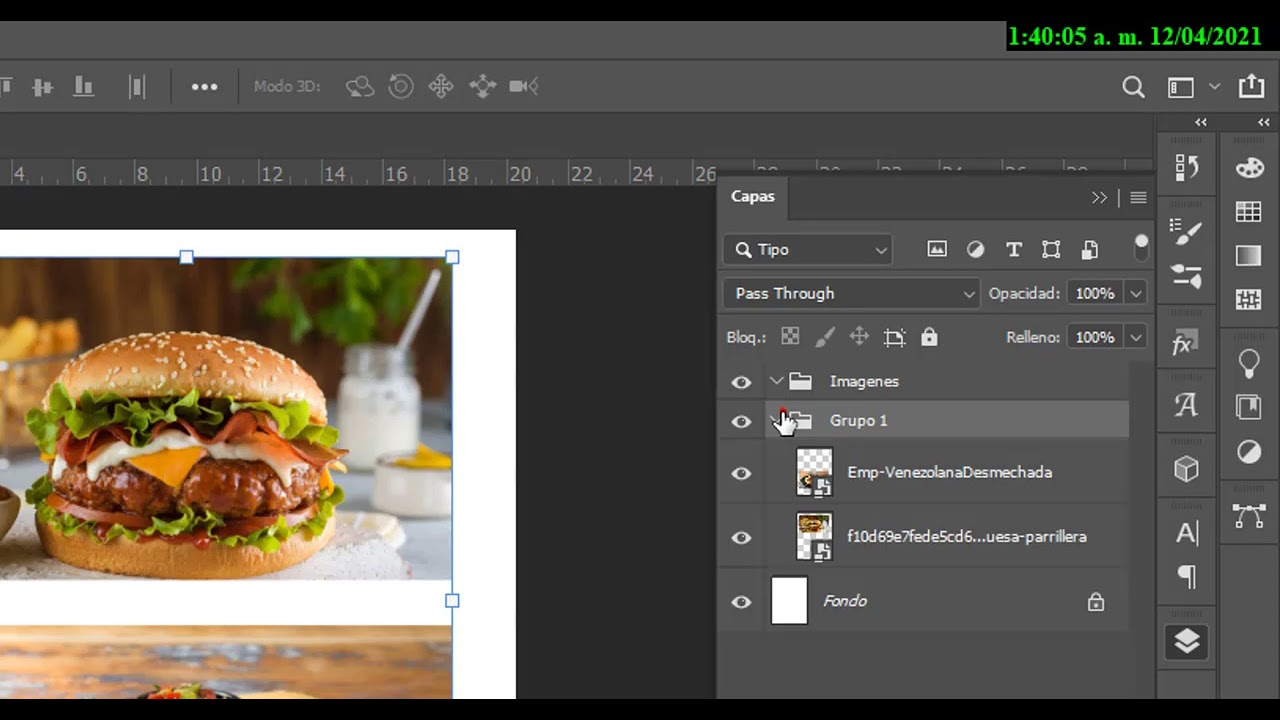Toggle prevent artboard auto-nesting lock icon

[894, 337]
